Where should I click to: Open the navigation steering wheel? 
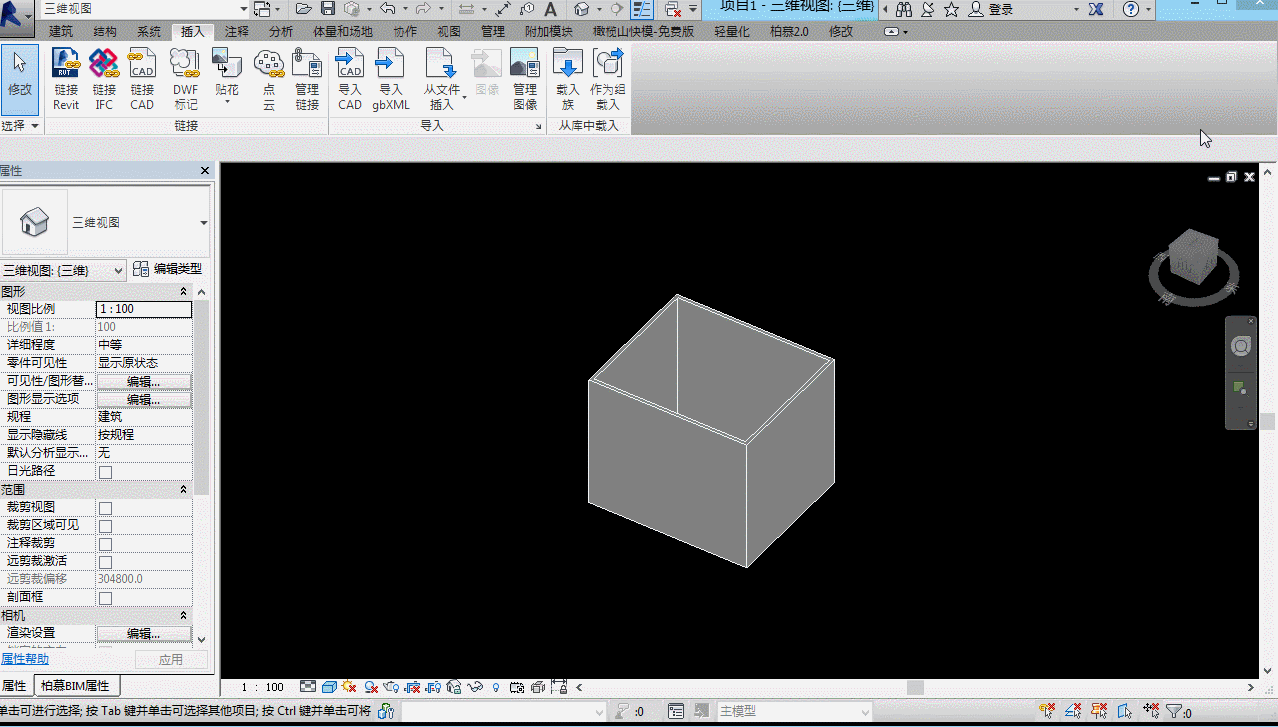point(1240,346)
